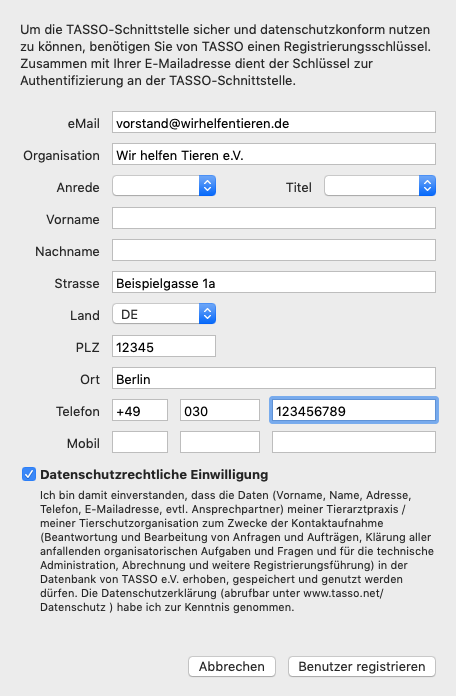The width and height of the screenshot is (456, 696).
Task: Click the Abbrechen button
Action: tap(232, 666)
